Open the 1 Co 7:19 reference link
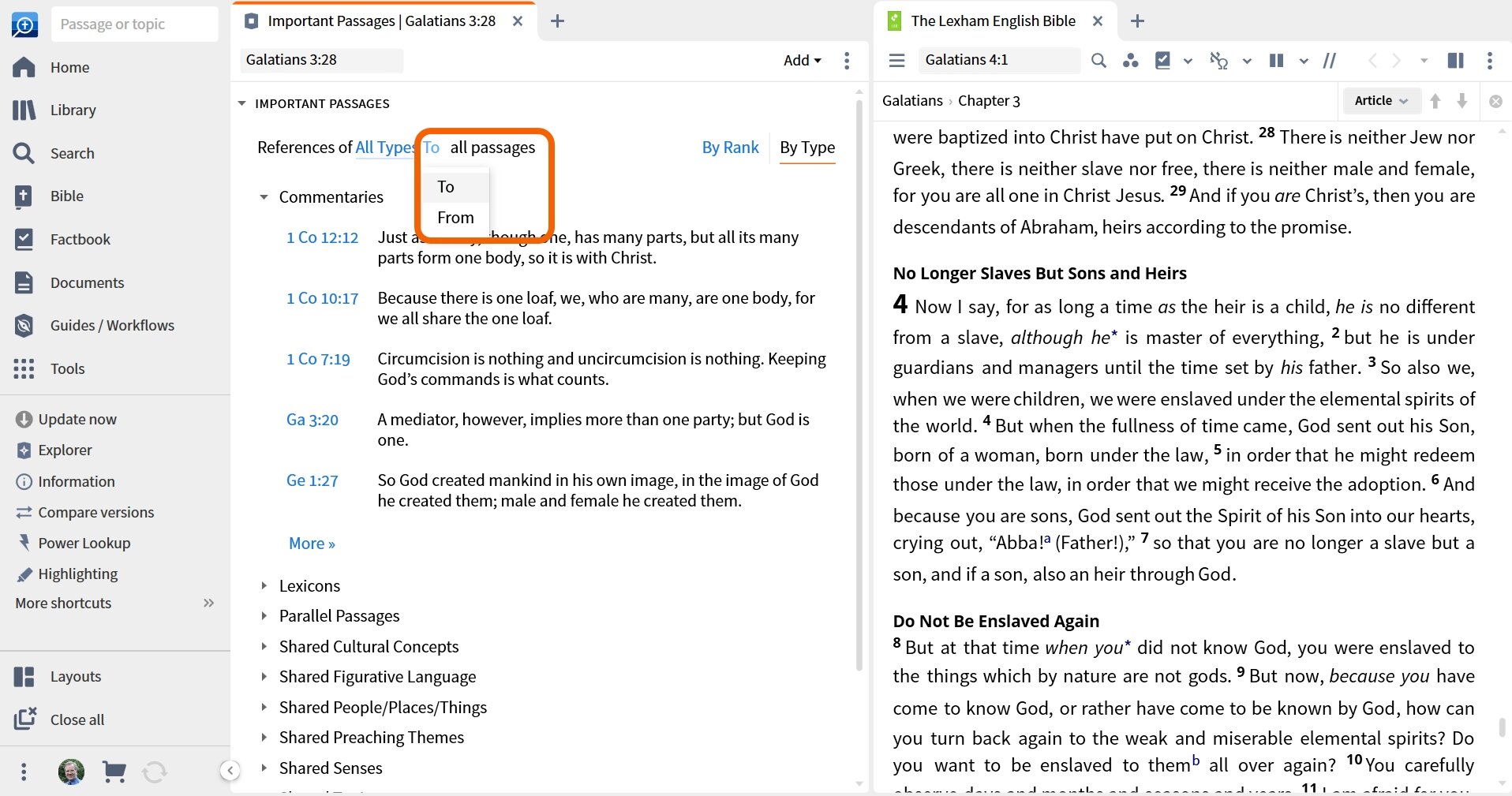 tap(318, 359)
